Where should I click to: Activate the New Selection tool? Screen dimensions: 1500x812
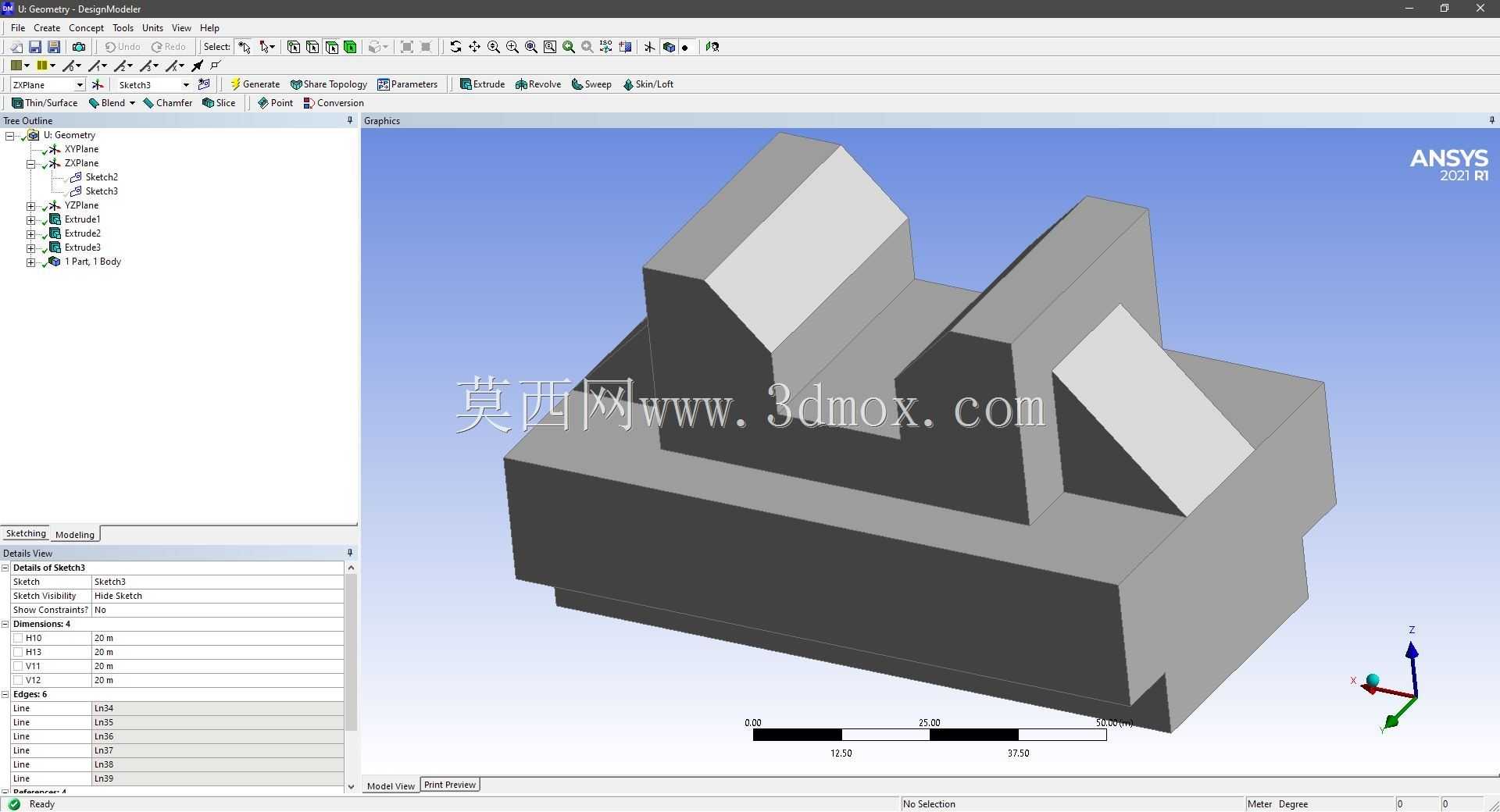245,47
